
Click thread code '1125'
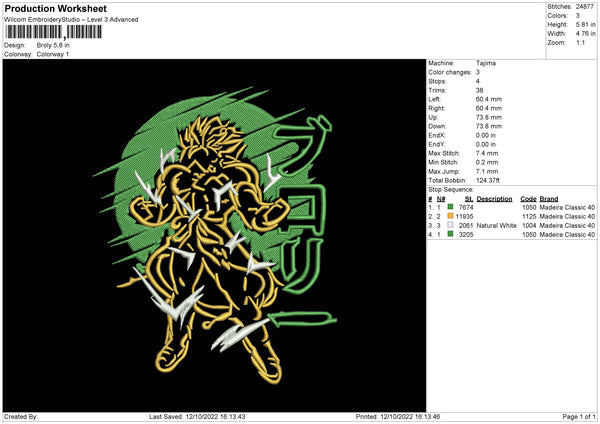pyautogui.click(x=529, y=217)
